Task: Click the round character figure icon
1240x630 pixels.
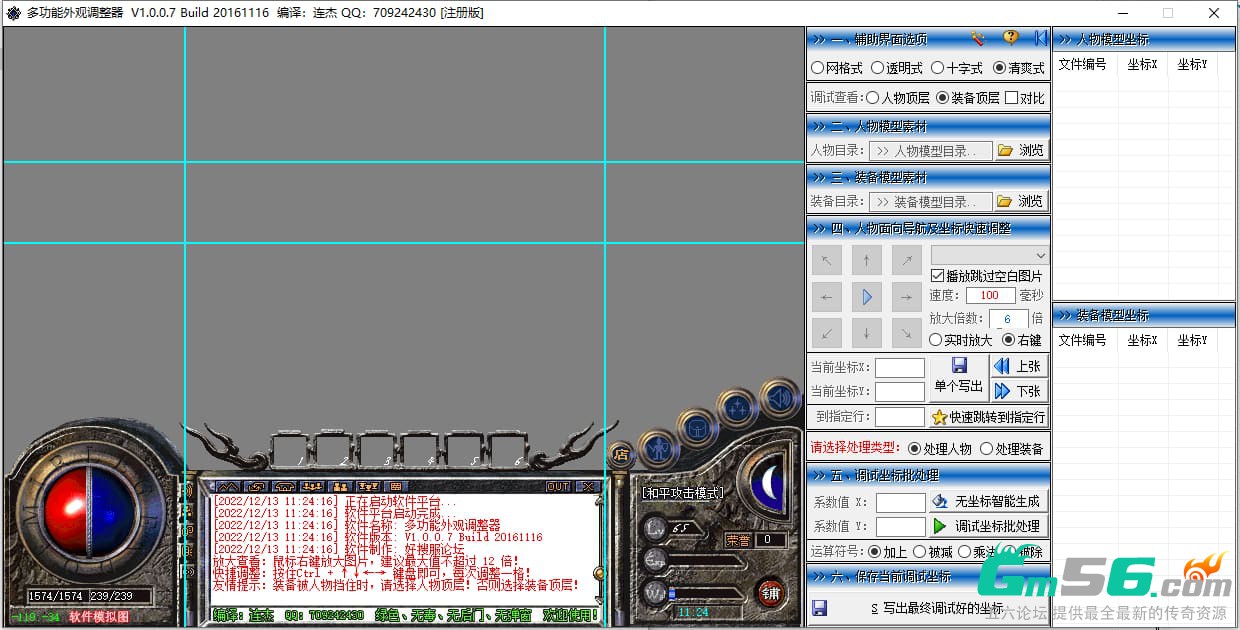Action: (658, 447)
